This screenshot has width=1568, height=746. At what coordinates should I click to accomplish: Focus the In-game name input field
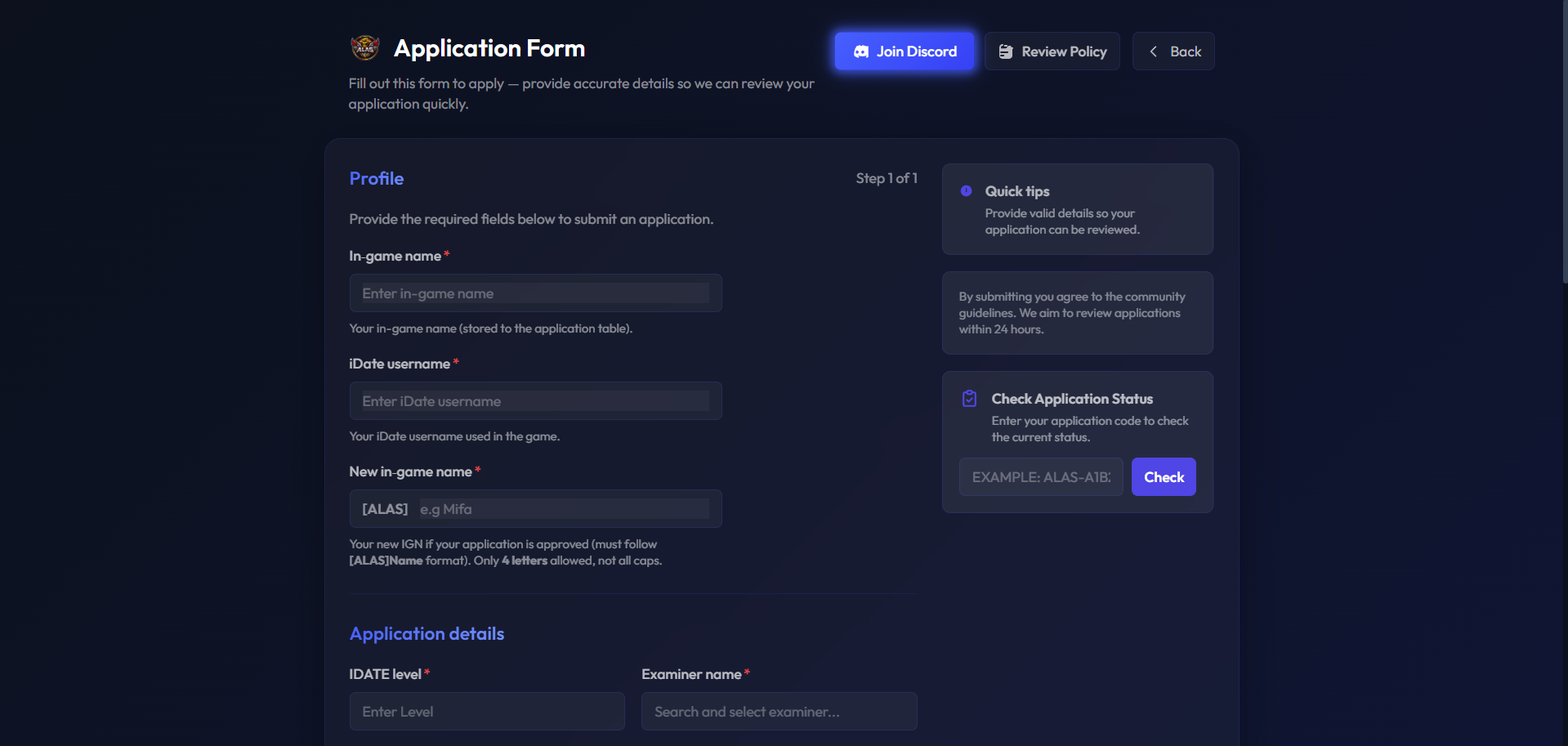point(536,293)
